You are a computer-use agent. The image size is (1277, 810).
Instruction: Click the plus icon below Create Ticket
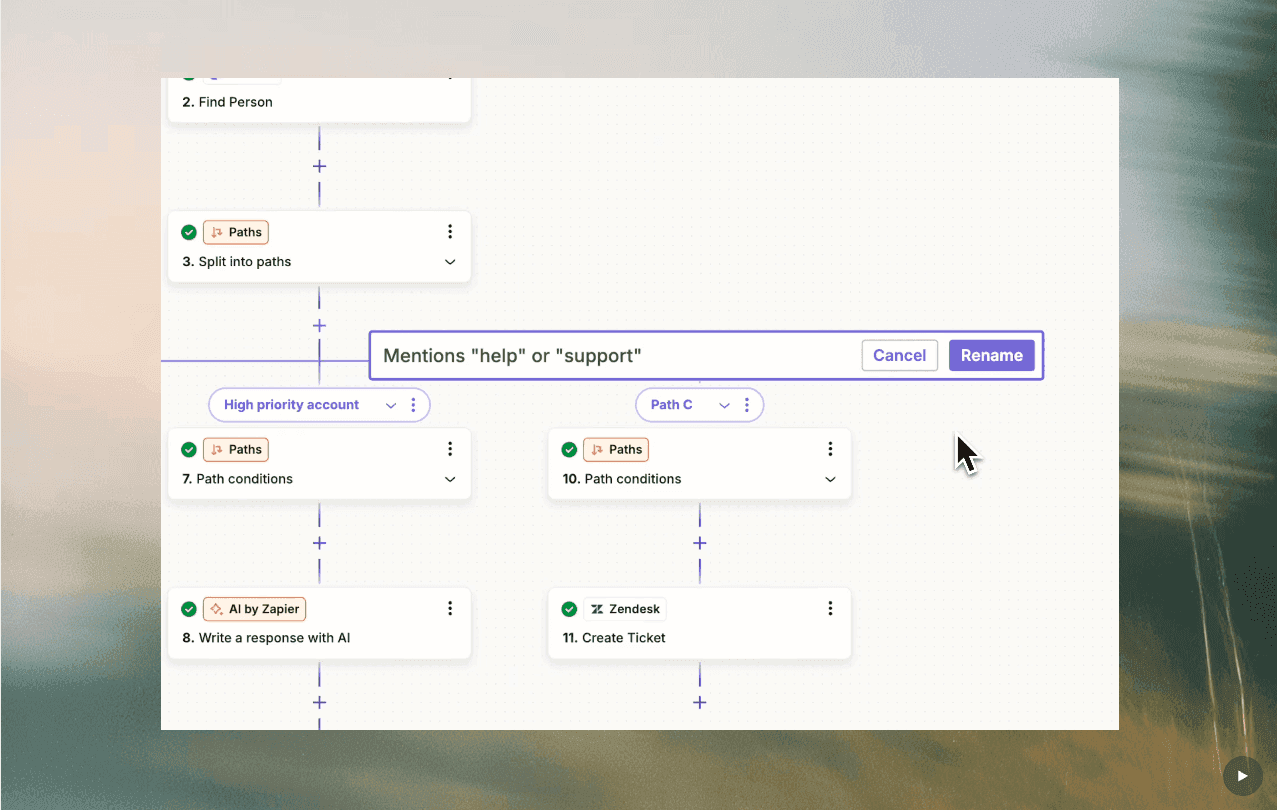coord(699,702)
